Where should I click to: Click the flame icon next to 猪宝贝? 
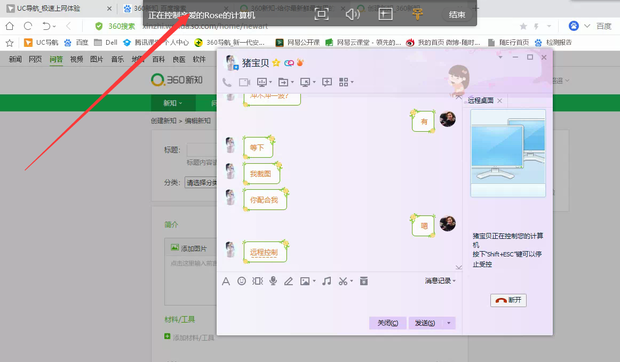click(300, 62)
